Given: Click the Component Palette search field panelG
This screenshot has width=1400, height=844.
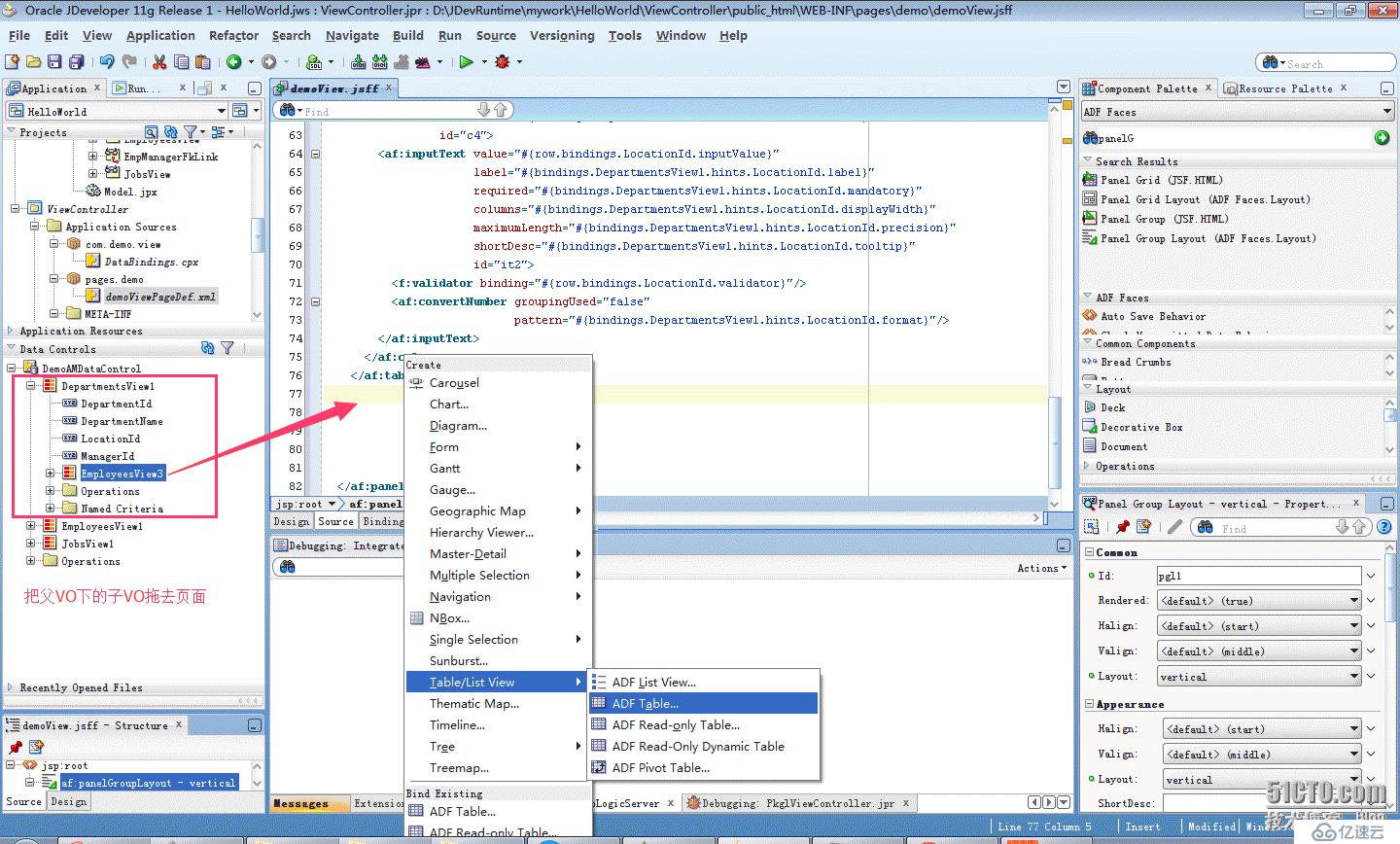Looking at the screenshot, I should click(1227, 138).
